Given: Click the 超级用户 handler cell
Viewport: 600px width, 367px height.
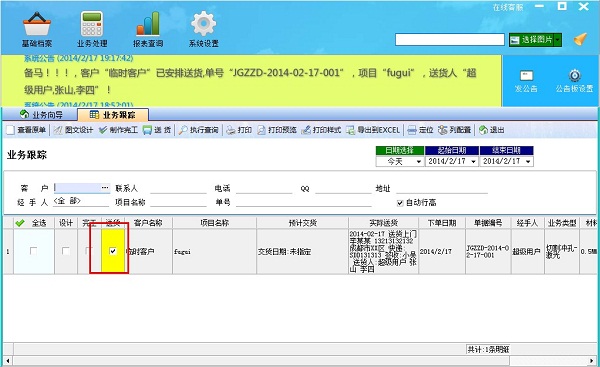Looking at the screenshot, I should coord(528,251).
